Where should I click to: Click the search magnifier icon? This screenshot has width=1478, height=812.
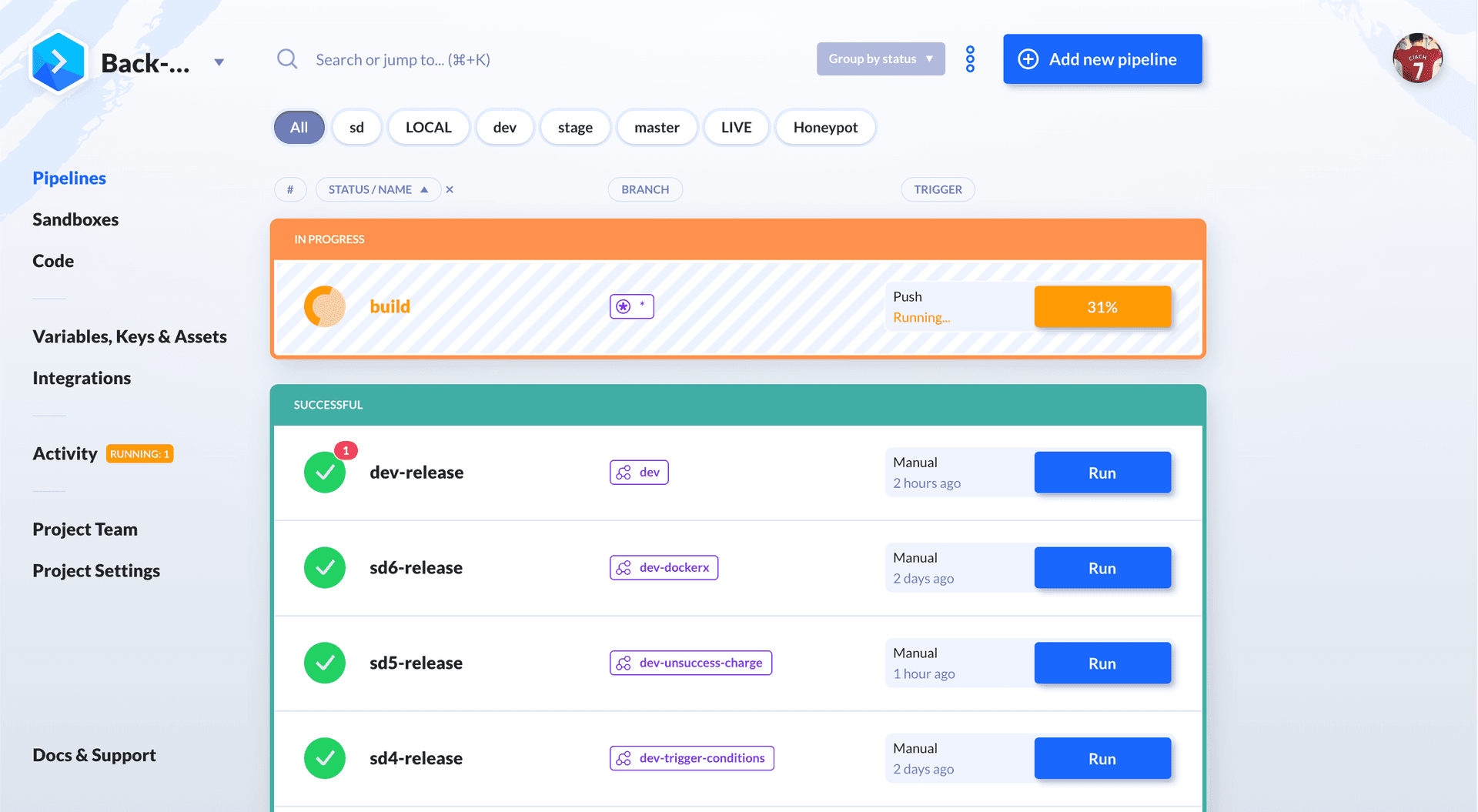[287, 59]
